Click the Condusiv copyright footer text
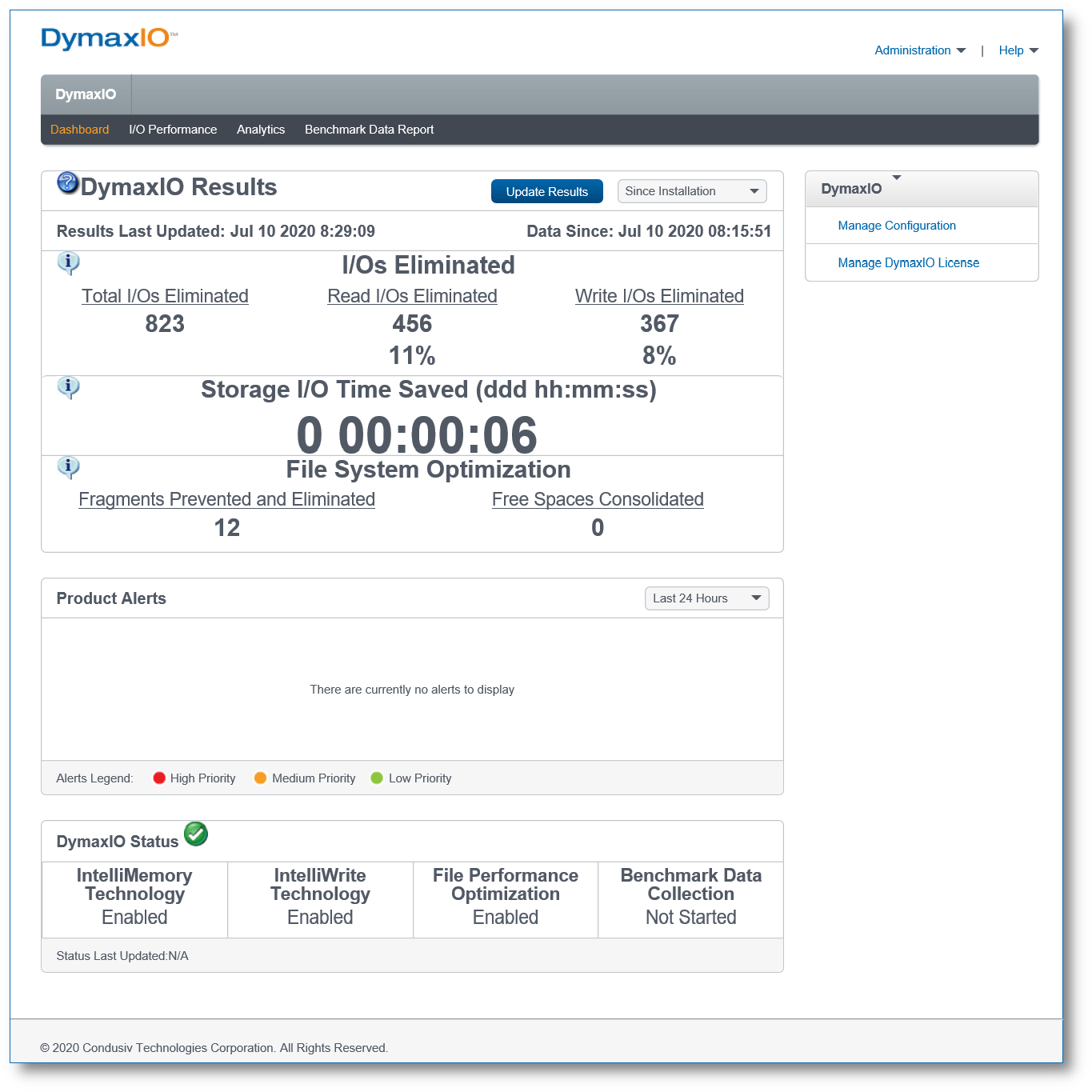The image size is (1092, 1092). pos(214,1048)
